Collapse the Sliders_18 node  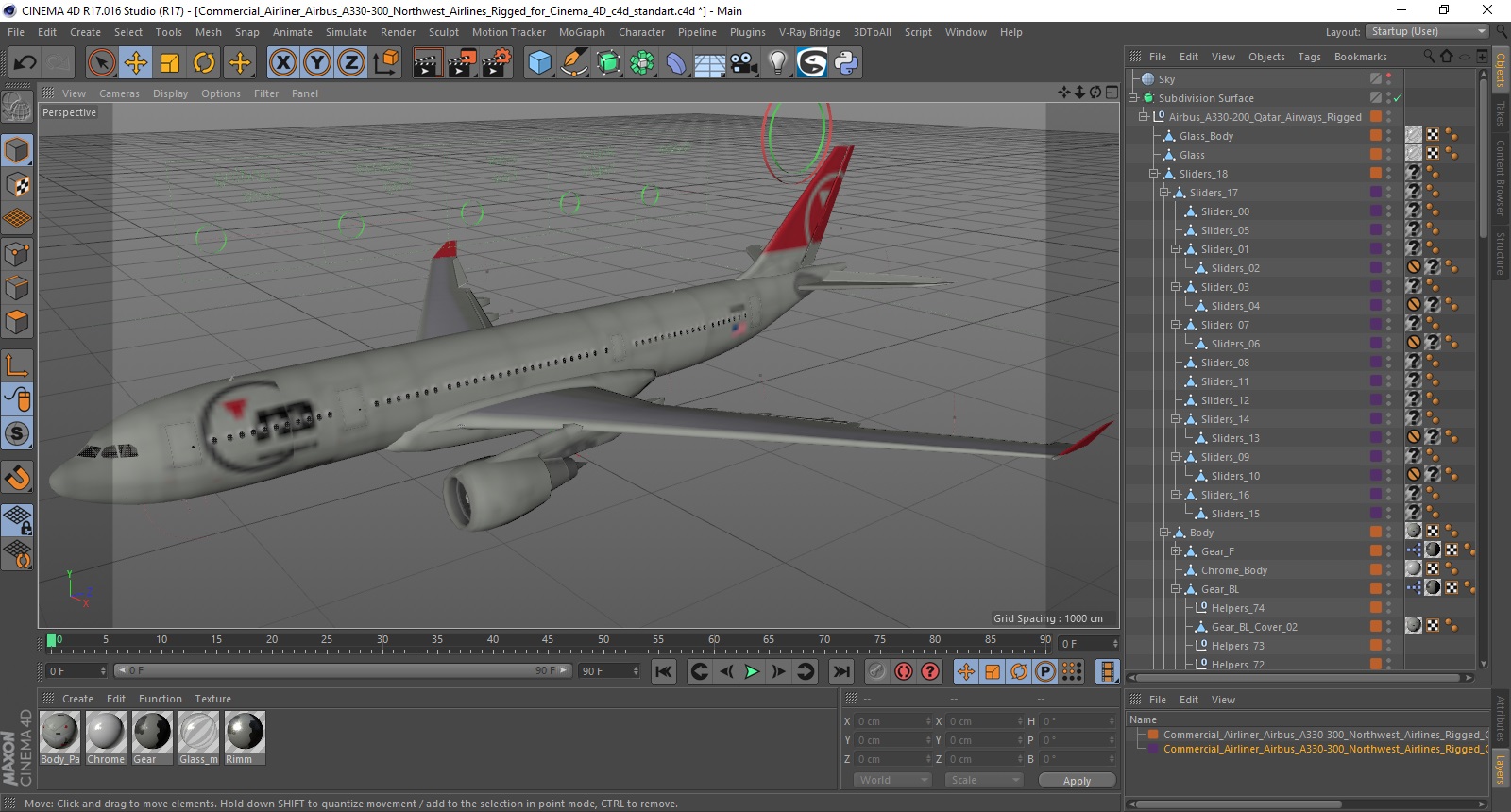pos(1153,174)
